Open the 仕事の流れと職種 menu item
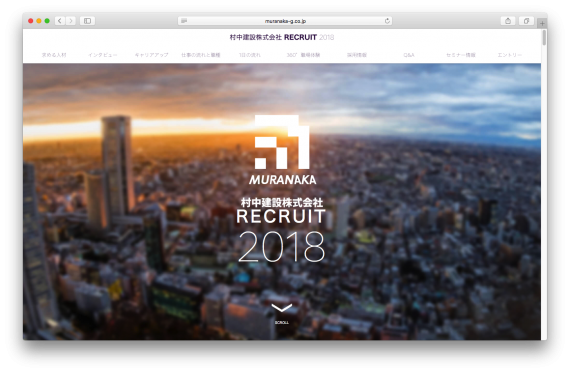 coord(201,55)
